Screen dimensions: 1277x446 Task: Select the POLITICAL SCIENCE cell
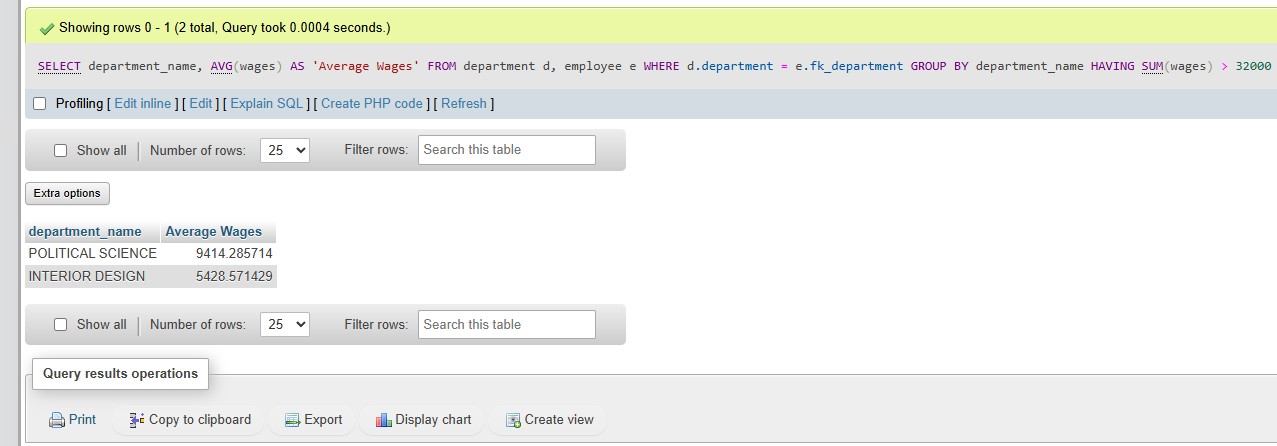click(x=93, y=254)
